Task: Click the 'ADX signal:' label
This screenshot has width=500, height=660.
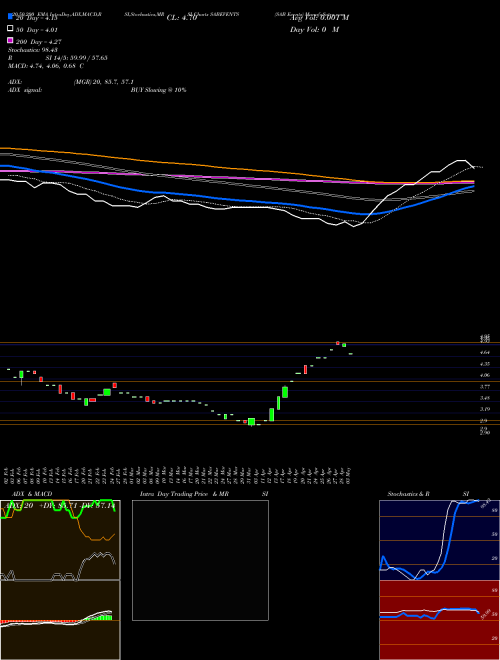Action: (25, 90)
